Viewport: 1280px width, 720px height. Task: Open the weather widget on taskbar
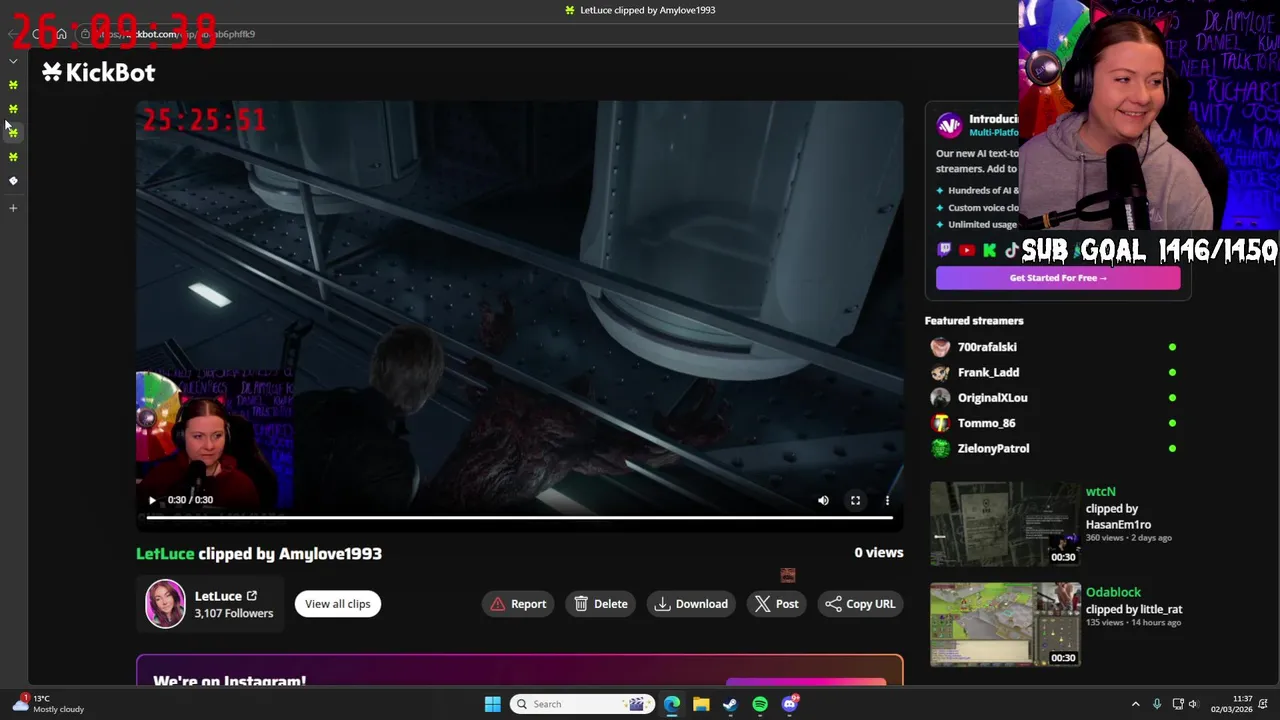[50, 704]
